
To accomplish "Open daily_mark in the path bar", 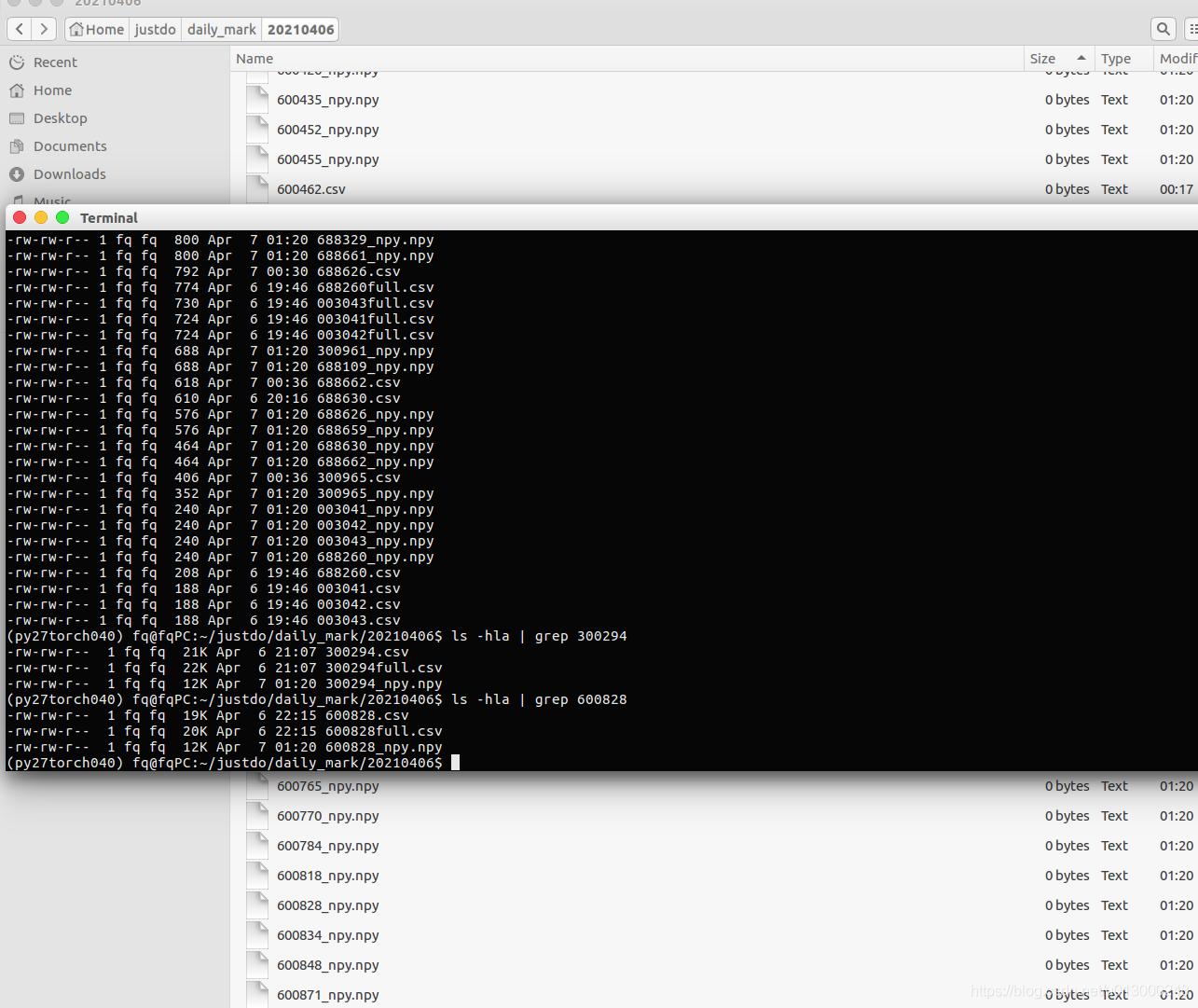I will (222, 29).
